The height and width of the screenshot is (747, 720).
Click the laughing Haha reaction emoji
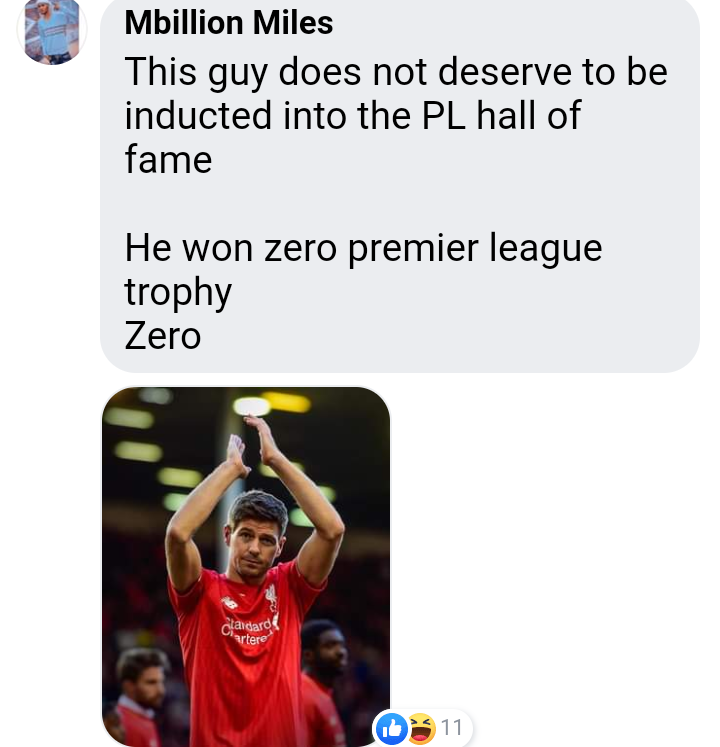coord(421,728)
